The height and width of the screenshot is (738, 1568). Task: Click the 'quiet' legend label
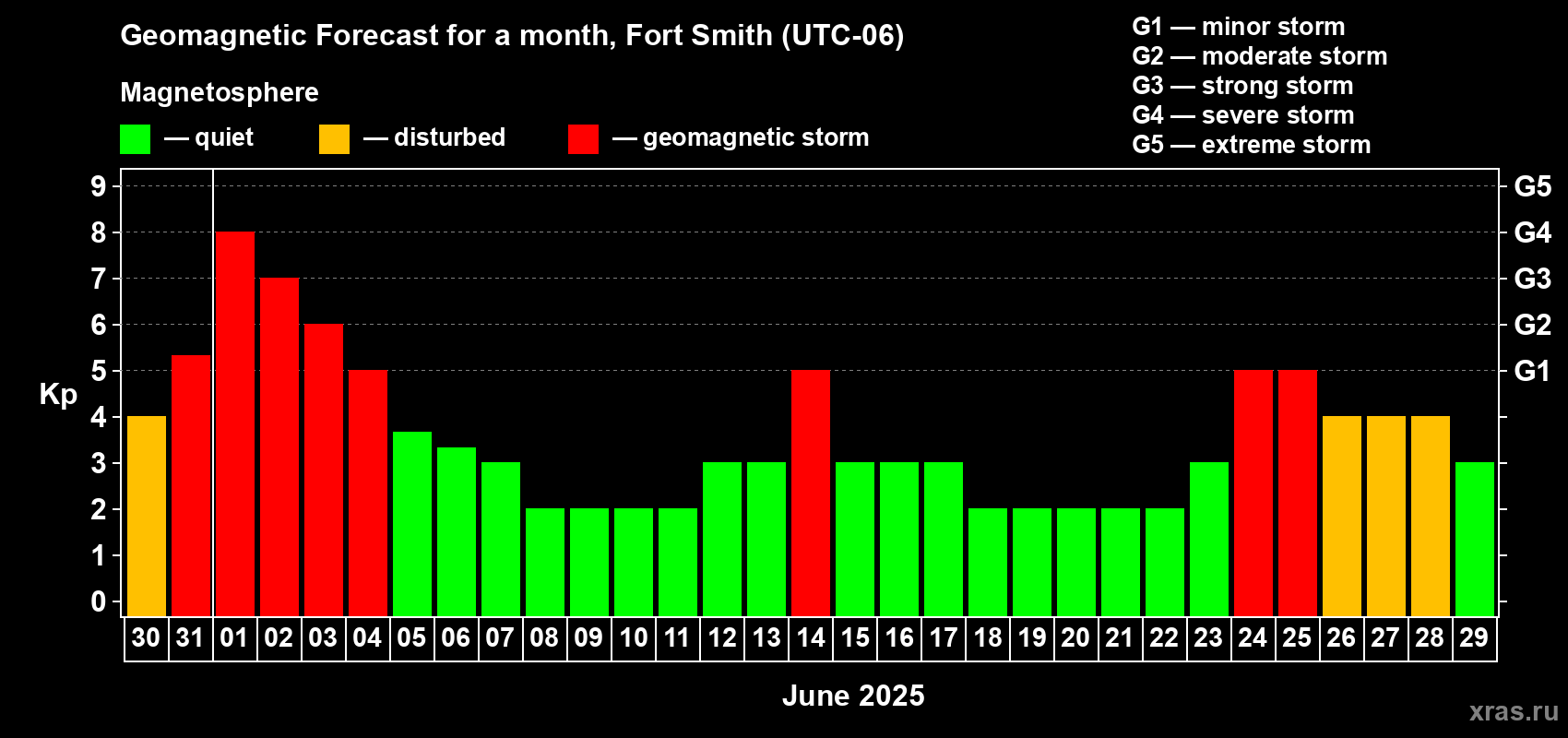pos(224,137)
